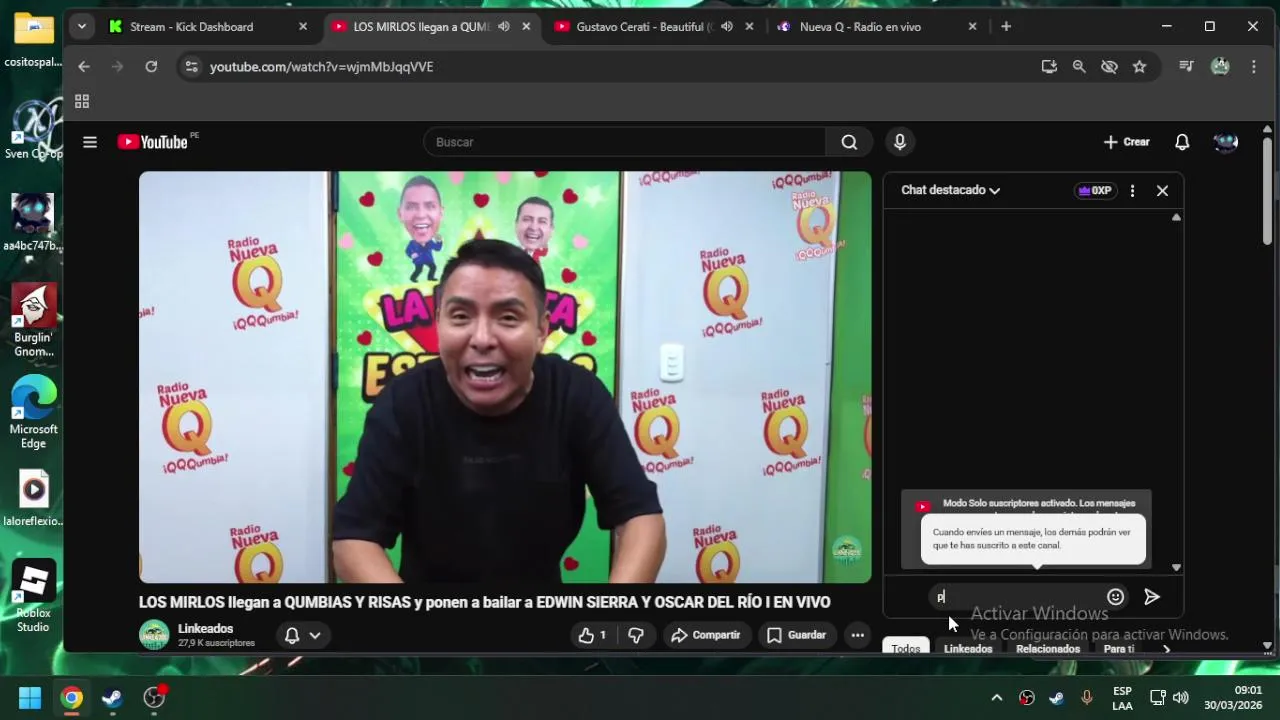
Task: Click the video player frame
Action: coord(505,377)
